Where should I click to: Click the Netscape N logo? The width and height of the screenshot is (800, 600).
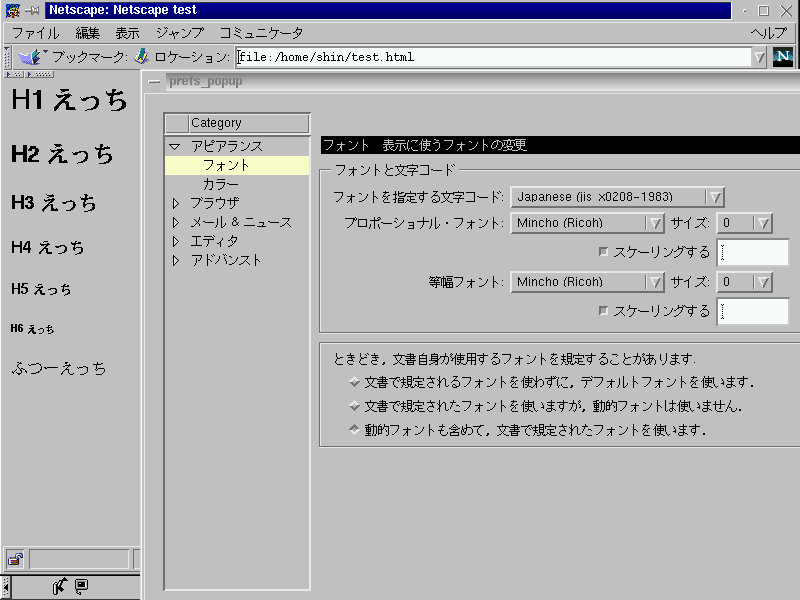(783, 57)
